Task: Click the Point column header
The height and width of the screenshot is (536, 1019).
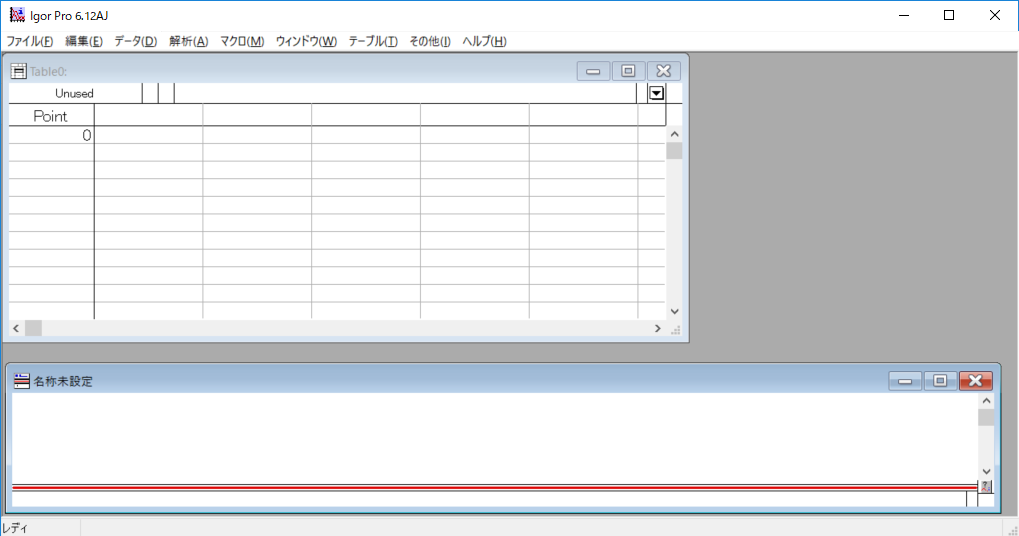Action: [51, 116]
